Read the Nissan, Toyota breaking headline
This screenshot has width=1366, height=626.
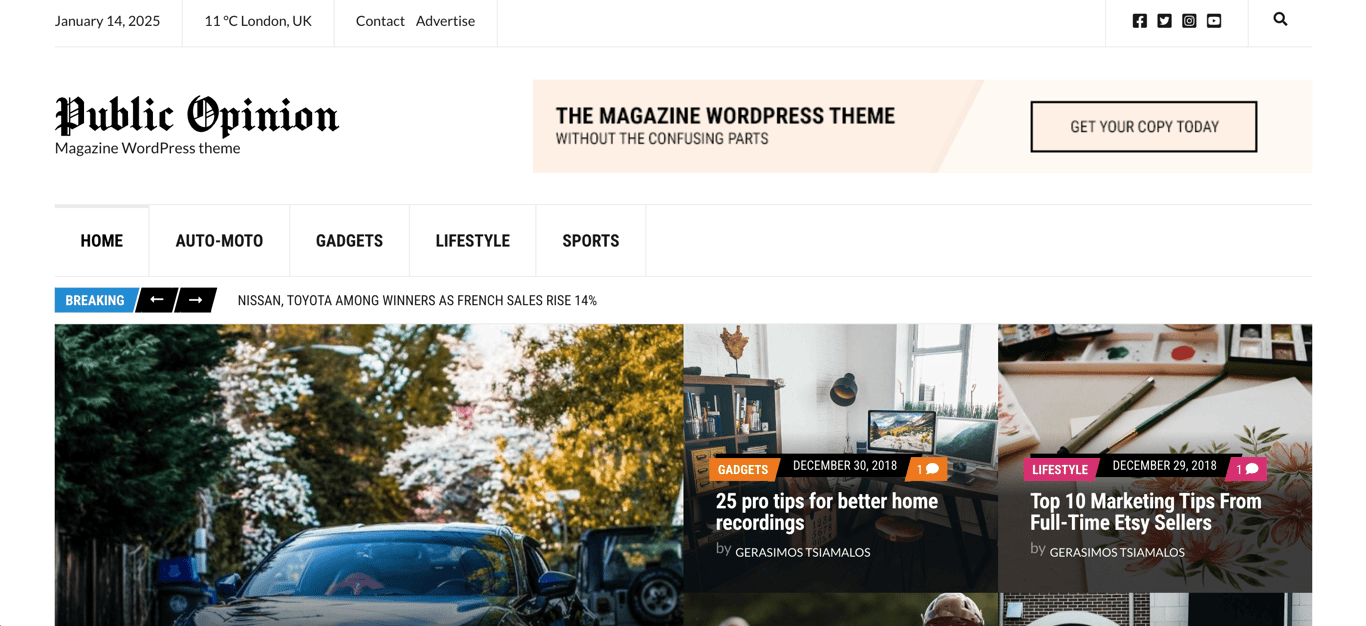tap(417, 301)
